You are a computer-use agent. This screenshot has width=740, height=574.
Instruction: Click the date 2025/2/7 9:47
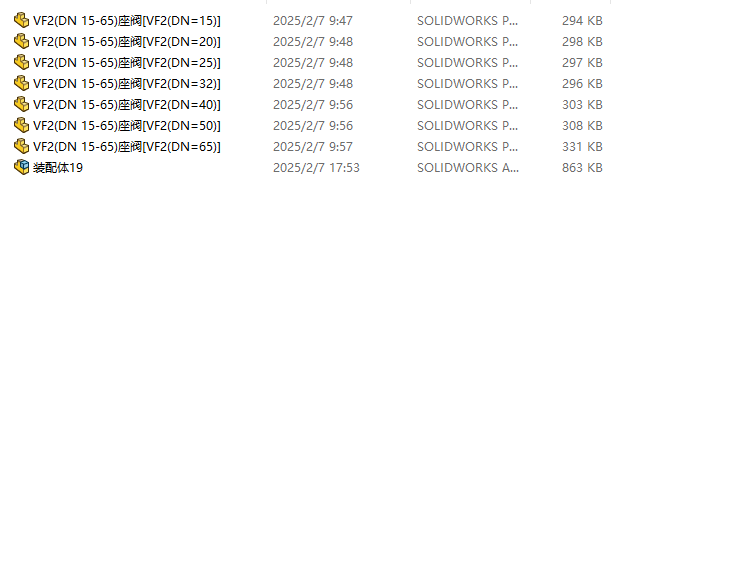point(313,21)
